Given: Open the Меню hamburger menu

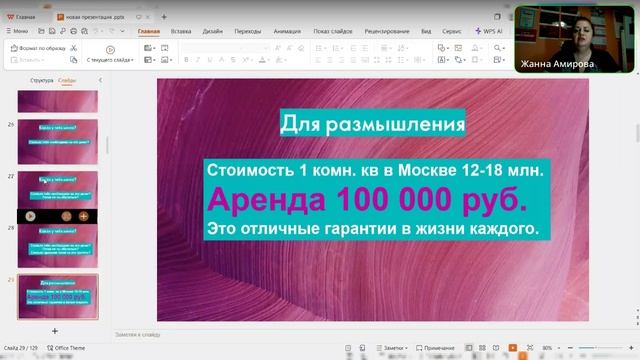Looking at the screenshot, I should (x=17, y=31).
